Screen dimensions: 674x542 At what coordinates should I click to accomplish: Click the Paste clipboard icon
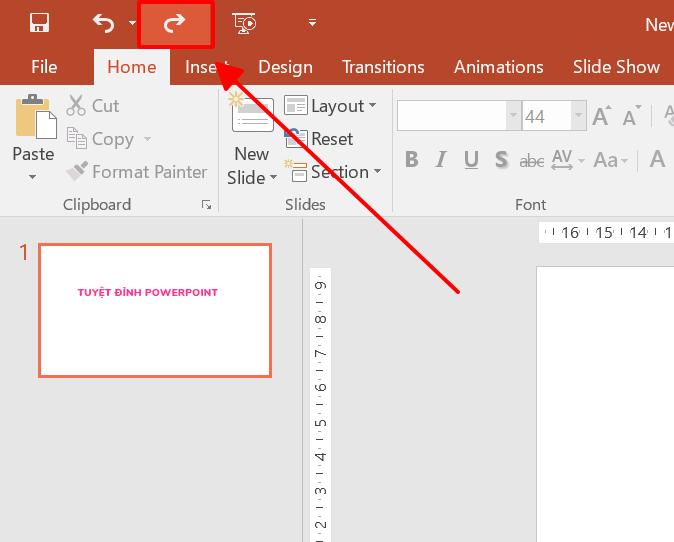pyautogui.click(x=36, y=116)
